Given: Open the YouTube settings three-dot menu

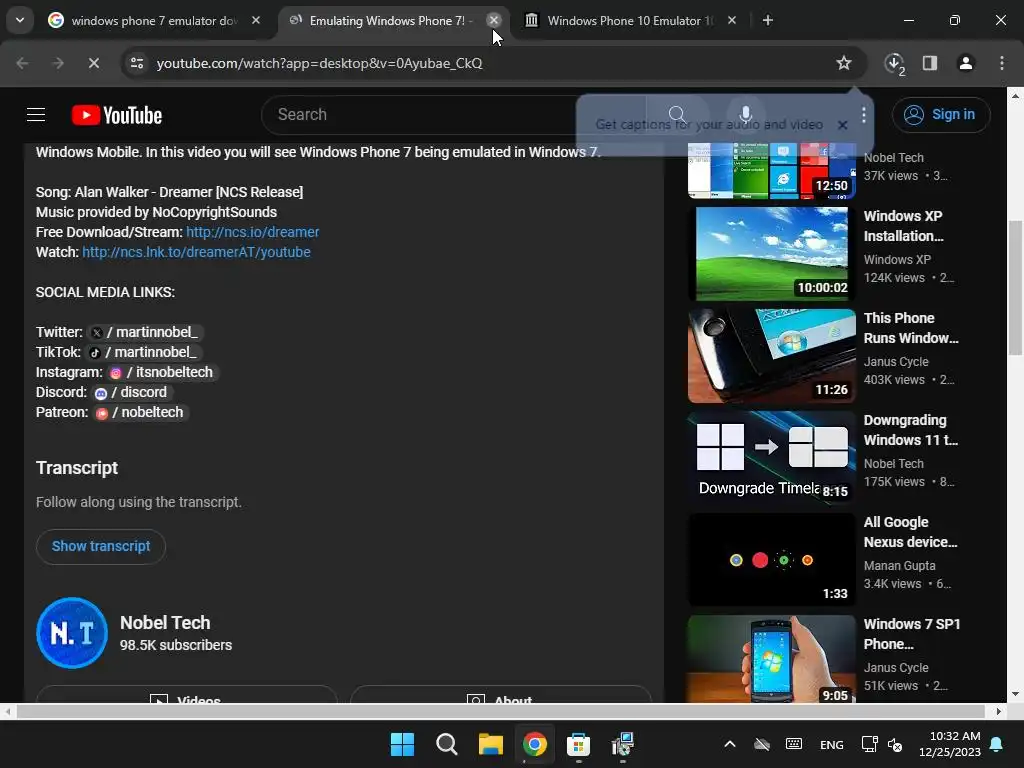Looking at the screenshot, I should (863, 115).
